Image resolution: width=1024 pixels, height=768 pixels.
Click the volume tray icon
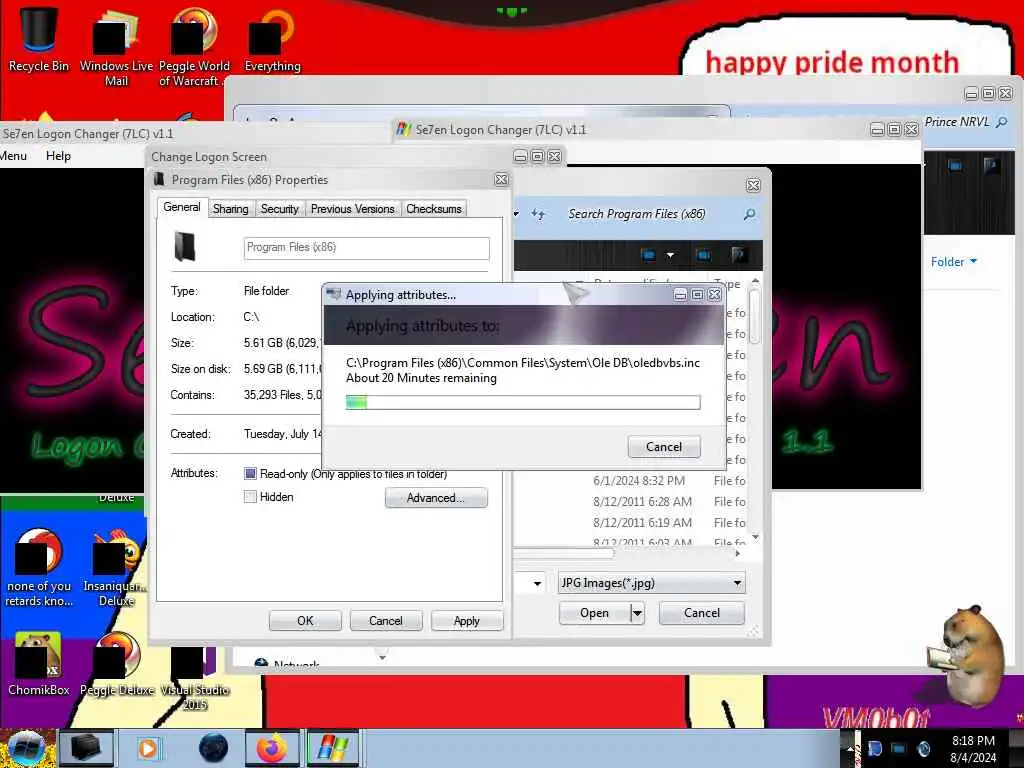click(923, 748)
